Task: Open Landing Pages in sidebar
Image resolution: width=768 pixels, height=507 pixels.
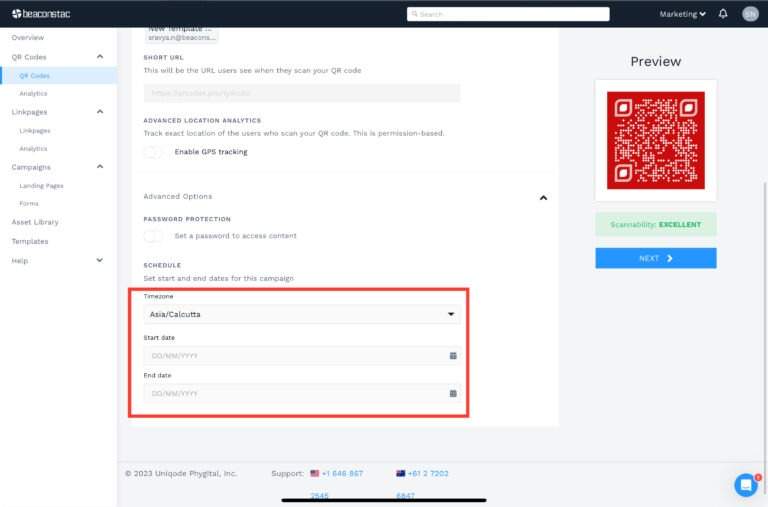Action: pos(41,186)
